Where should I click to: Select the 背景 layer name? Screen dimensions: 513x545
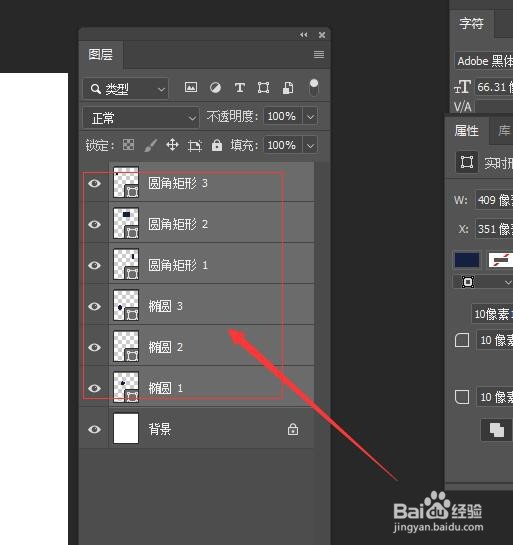coord(160,429)
